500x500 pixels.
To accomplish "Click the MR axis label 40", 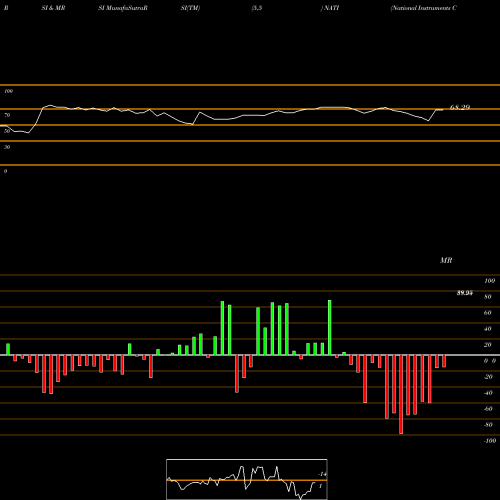I will pyautogui.click(x=488, y=329).
